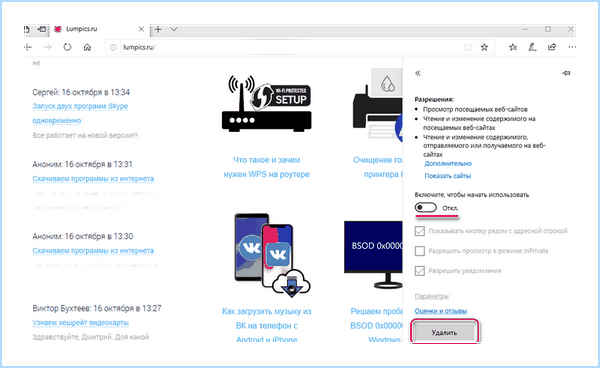The height and width of the screenshot is (368, 600).
Task: Toggle show button next to address bar checkbox
Action: pyautogui.click(x=420, y=231)
